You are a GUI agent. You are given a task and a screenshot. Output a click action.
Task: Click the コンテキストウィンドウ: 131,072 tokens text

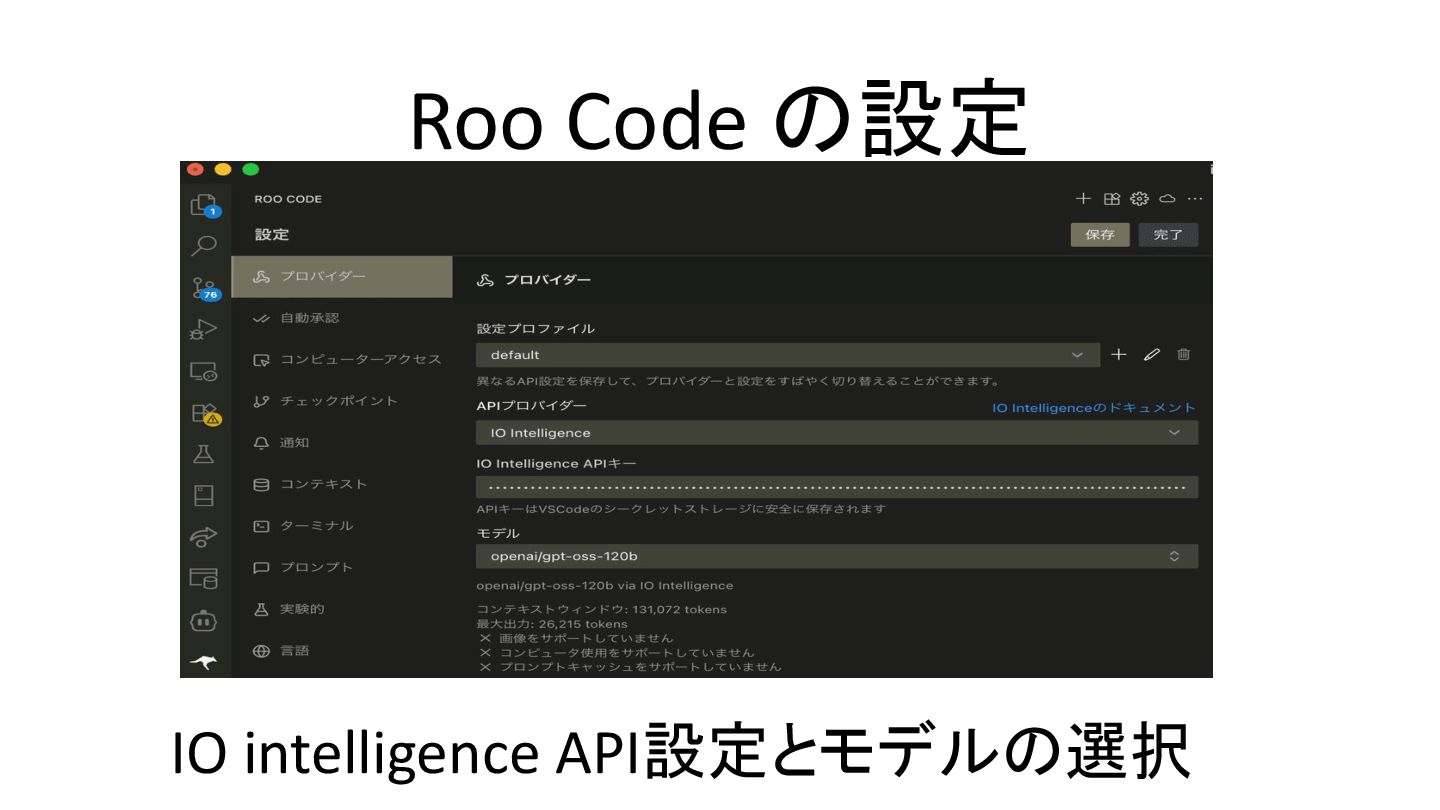[x=602, y=609]
